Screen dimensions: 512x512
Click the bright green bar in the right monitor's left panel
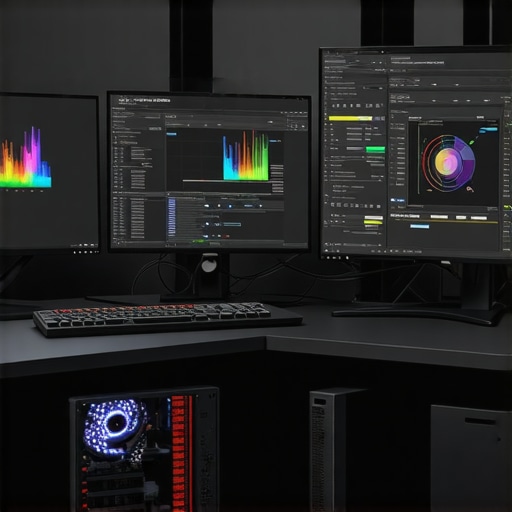(375, 149)
